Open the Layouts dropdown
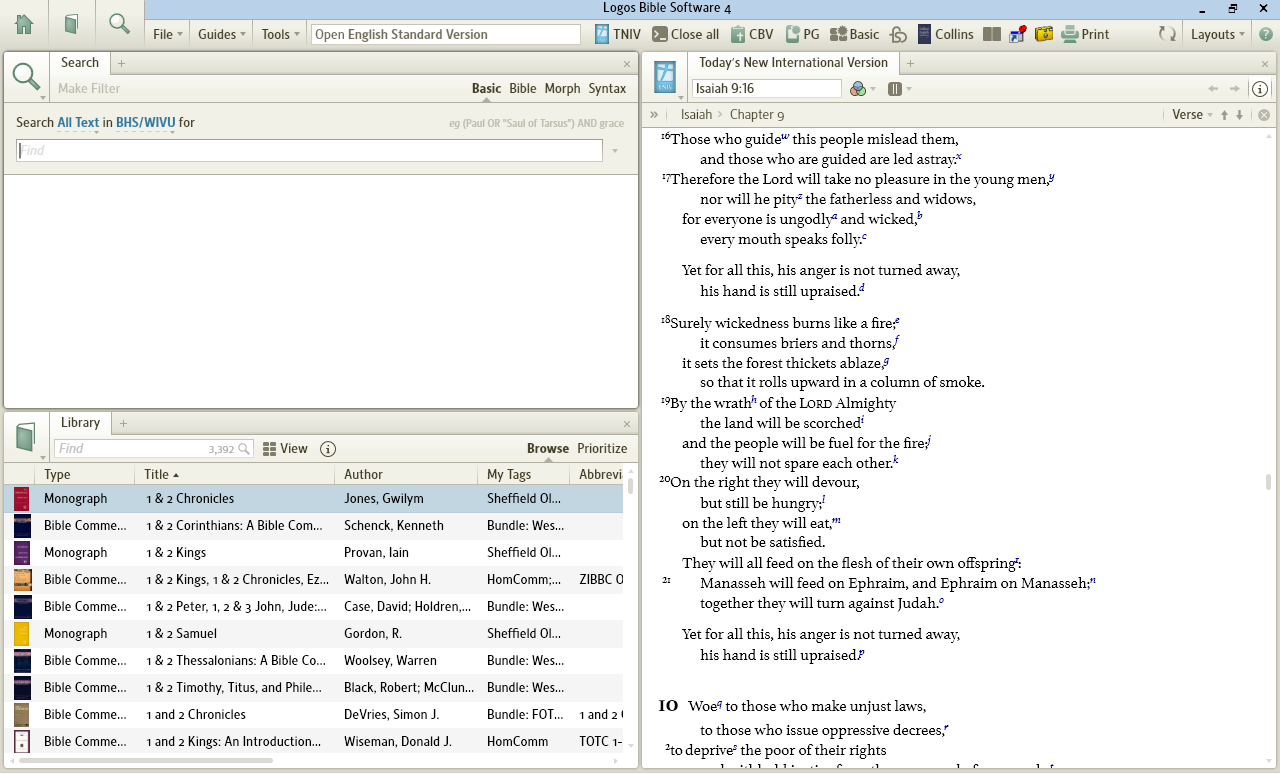This screenshot has height=774, width=1280. [x=1218, y=34]
